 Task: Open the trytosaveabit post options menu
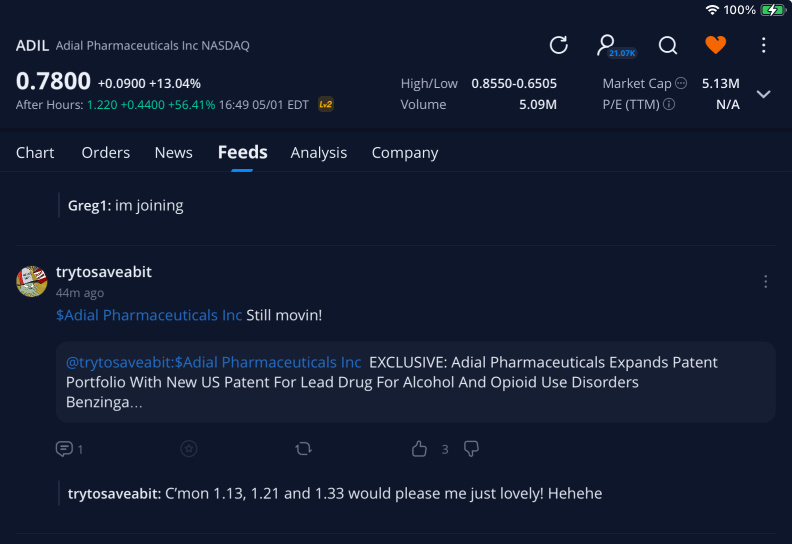766,281
